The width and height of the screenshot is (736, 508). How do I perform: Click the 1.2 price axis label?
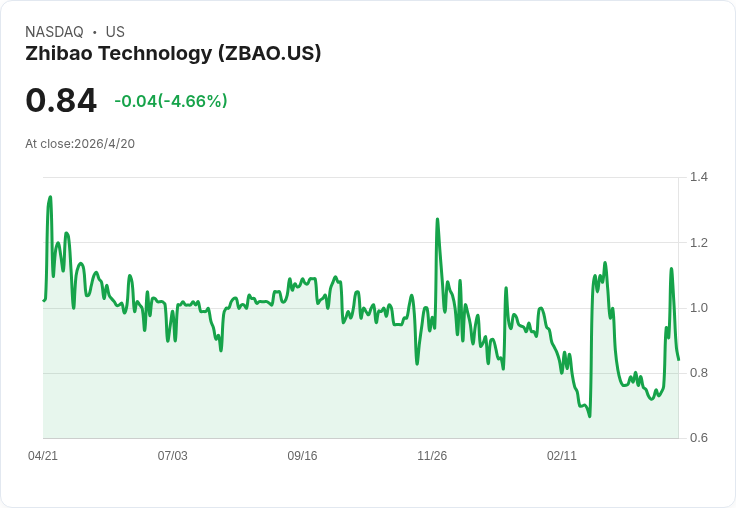coord(698,243)
